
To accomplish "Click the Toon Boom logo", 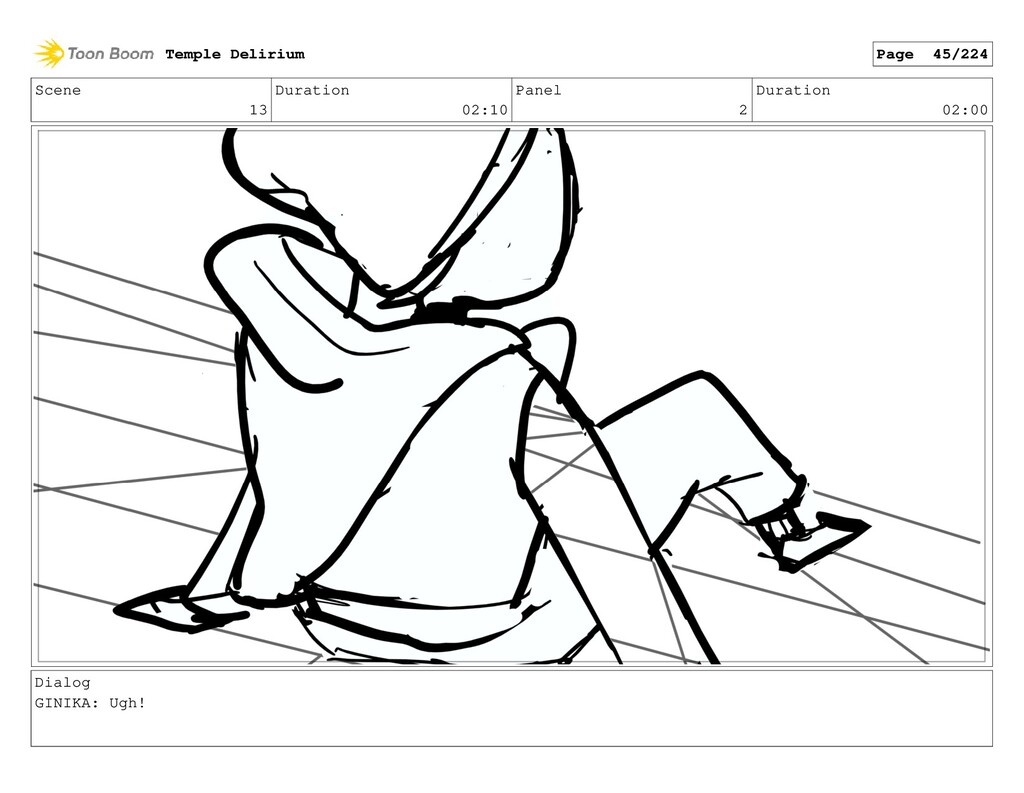I will 94,54.
